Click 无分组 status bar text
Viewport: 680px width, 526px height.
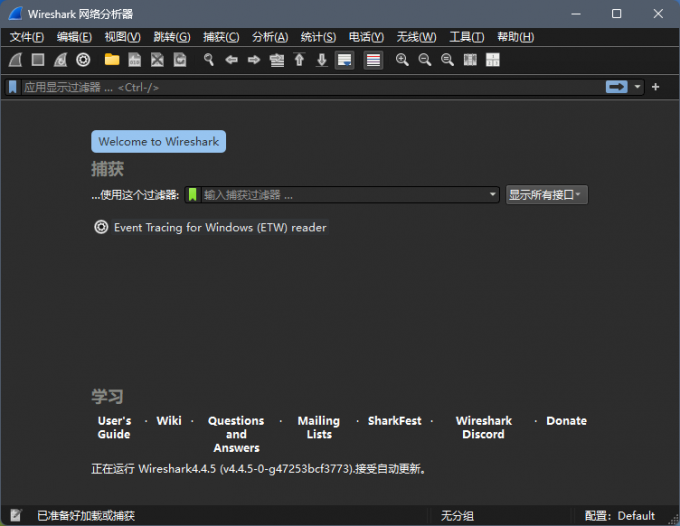point(457,516)
